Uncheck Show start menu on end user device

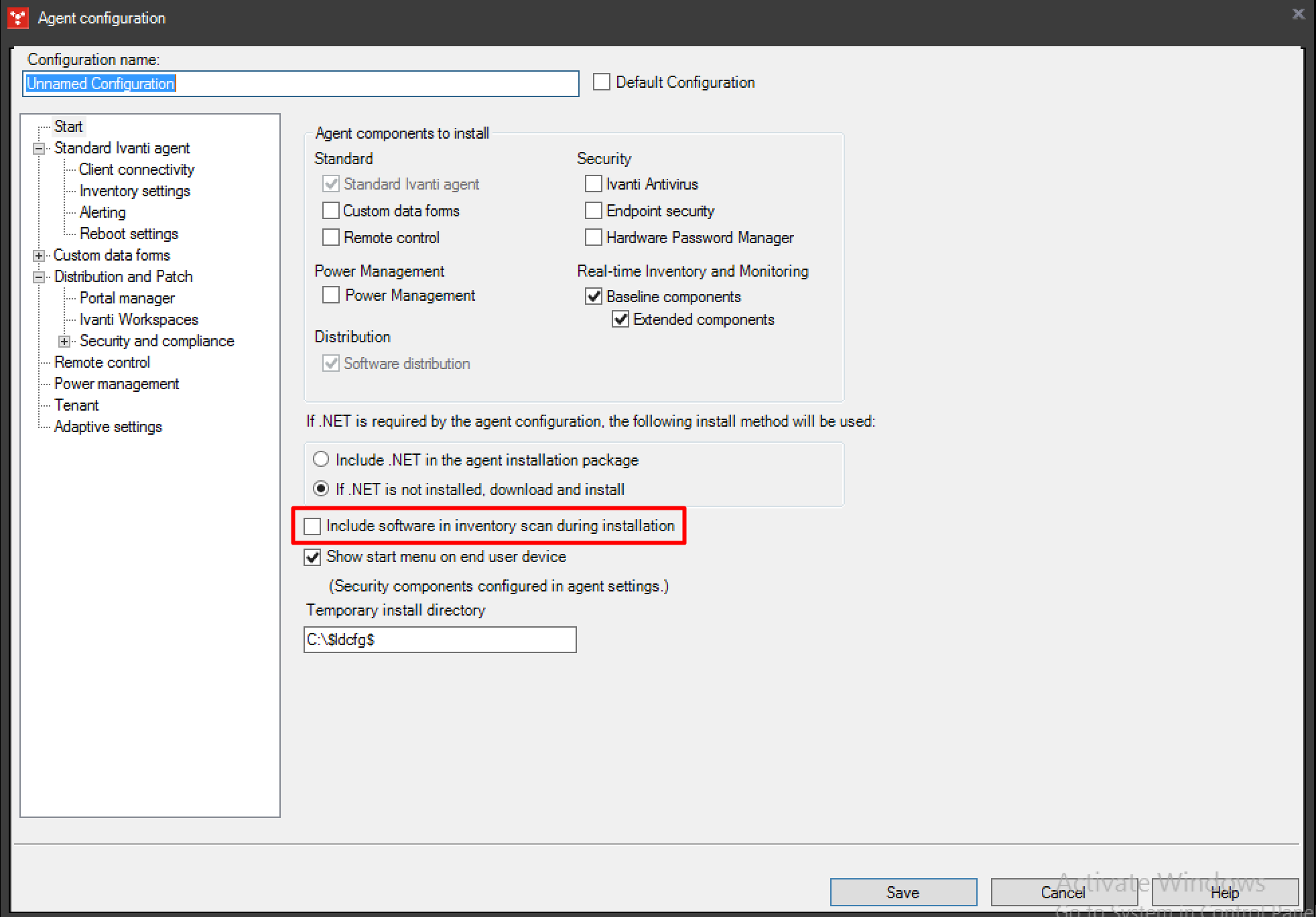tap(312, 557)
